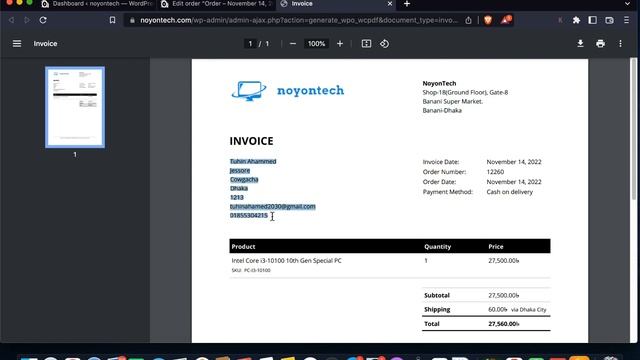
Task: Download the invoice PDF
Action: click(x=580, y=44)
